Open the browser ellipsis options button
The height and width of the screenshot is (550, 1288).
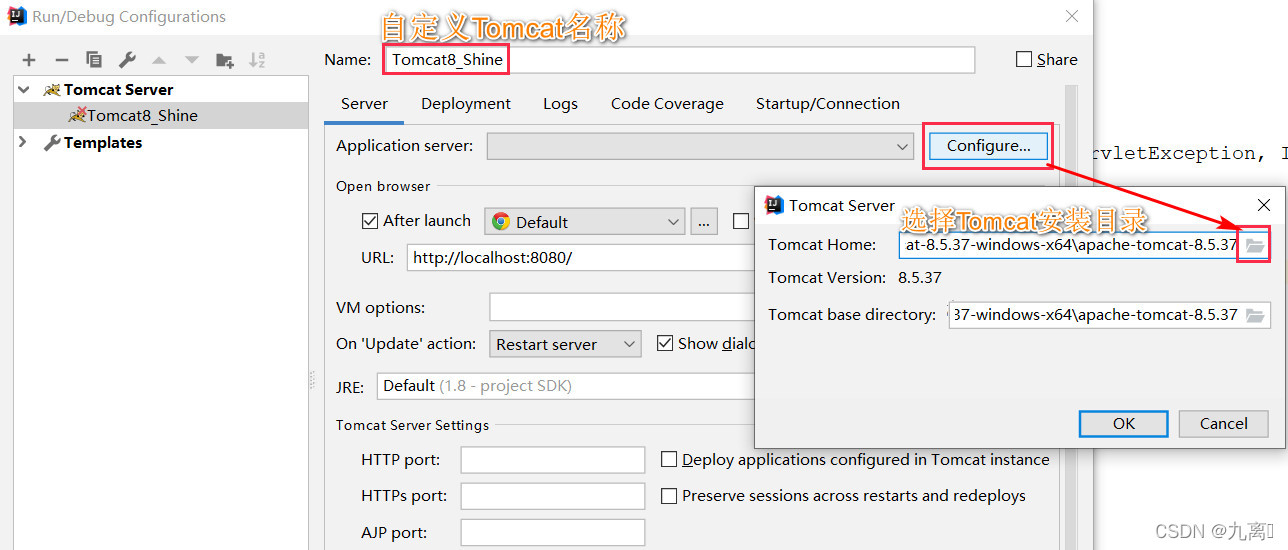[704, 221]
